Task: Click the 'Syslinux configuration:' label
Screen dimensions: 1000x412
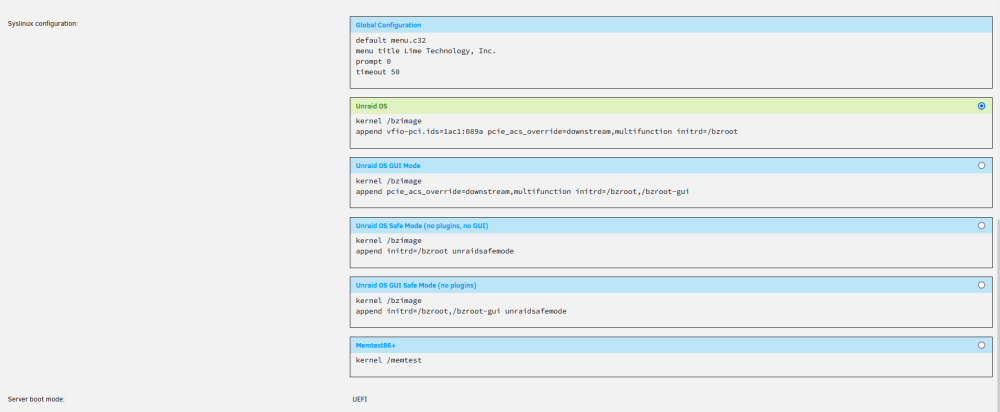Action: [x=43, y=24]
